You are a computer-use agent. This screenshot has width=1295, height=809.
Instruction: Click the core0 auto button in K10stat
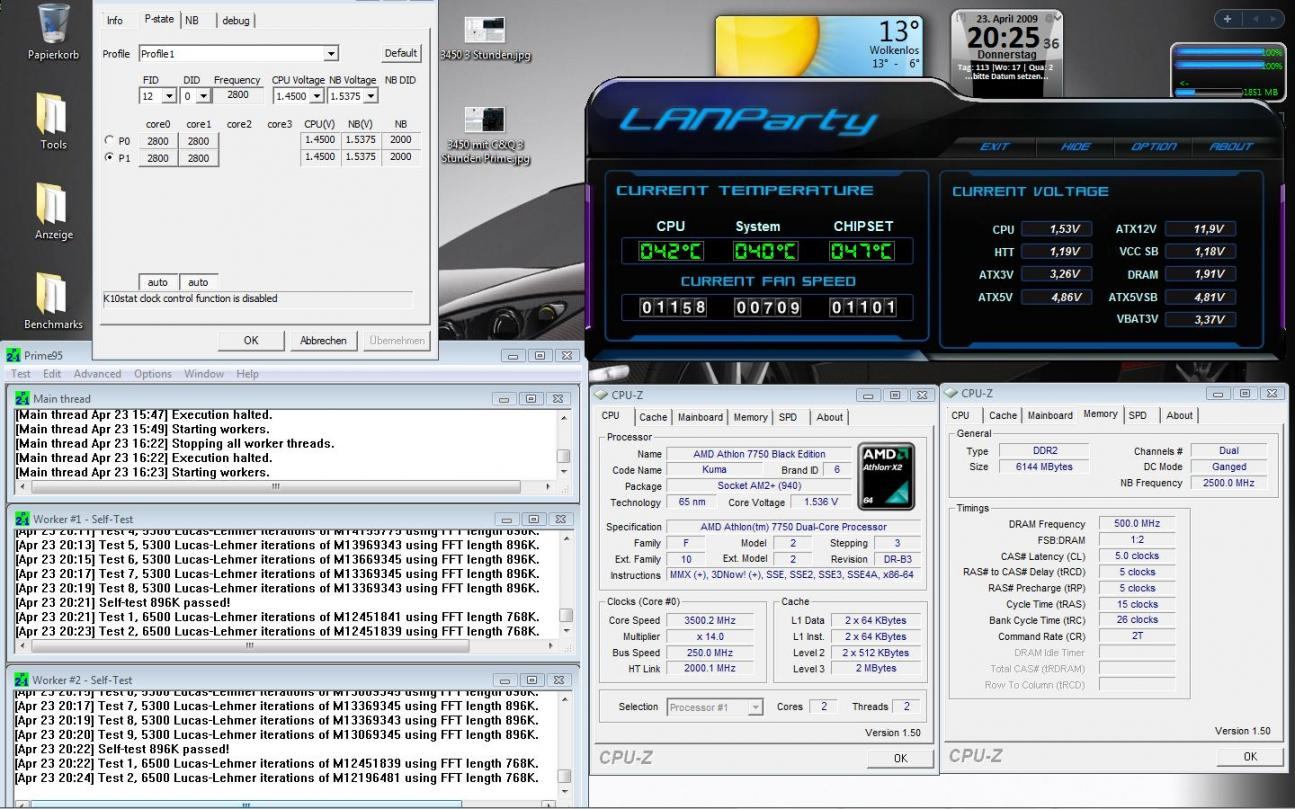(158, 283)
